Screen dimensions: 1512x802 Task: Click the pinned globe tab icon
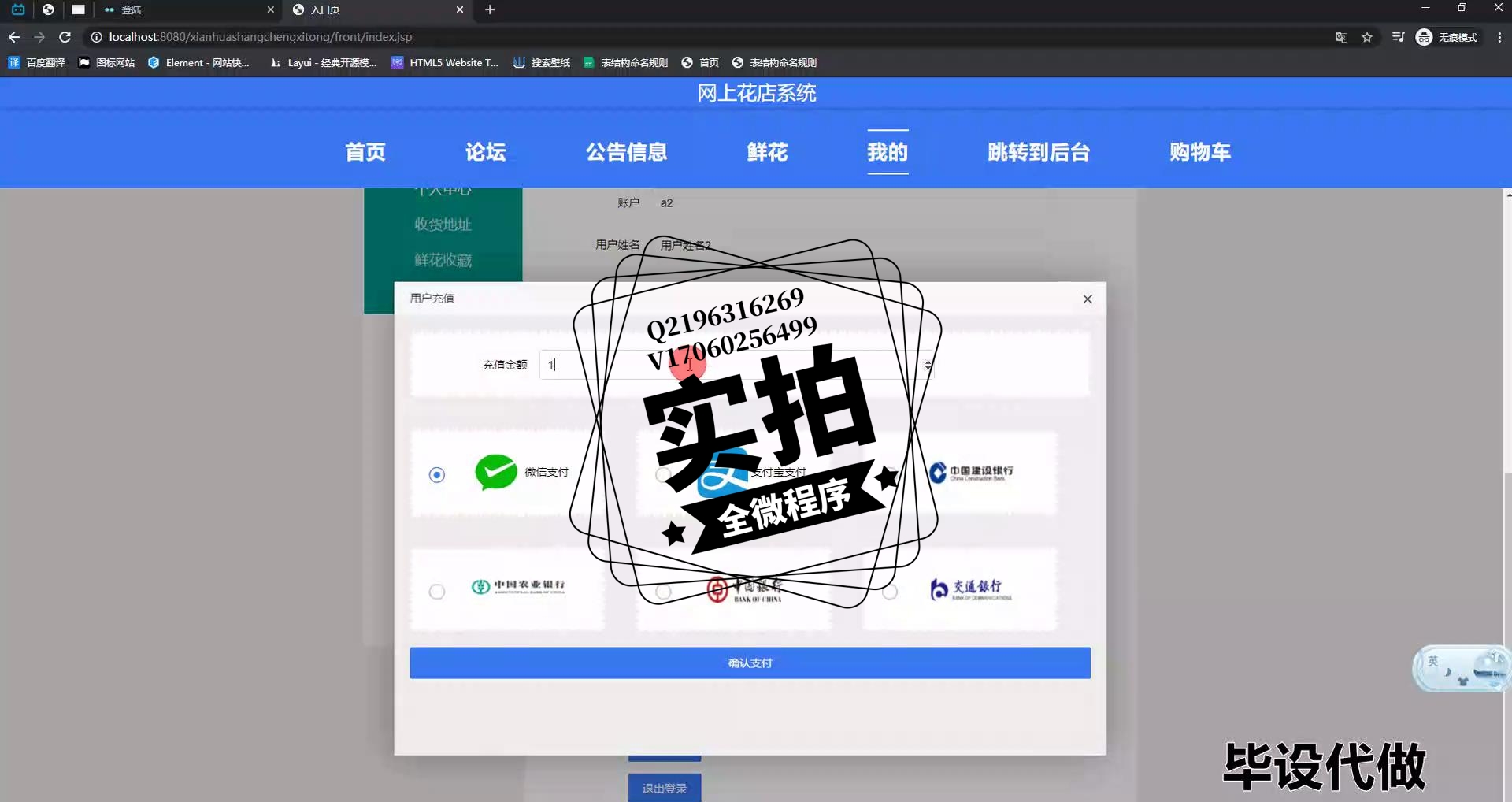click(x=48, y=9)
